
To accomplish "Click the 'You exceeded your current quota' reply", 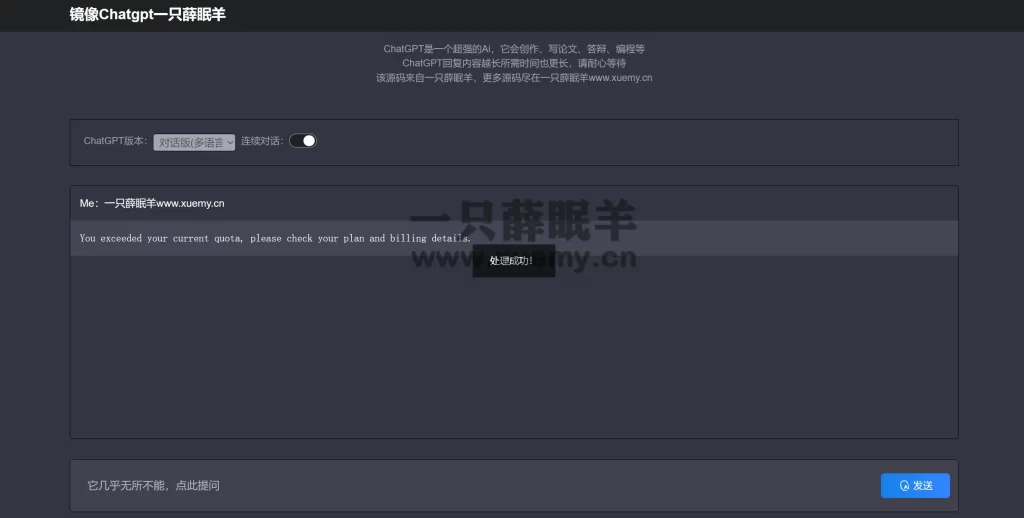I will point(275,238).
